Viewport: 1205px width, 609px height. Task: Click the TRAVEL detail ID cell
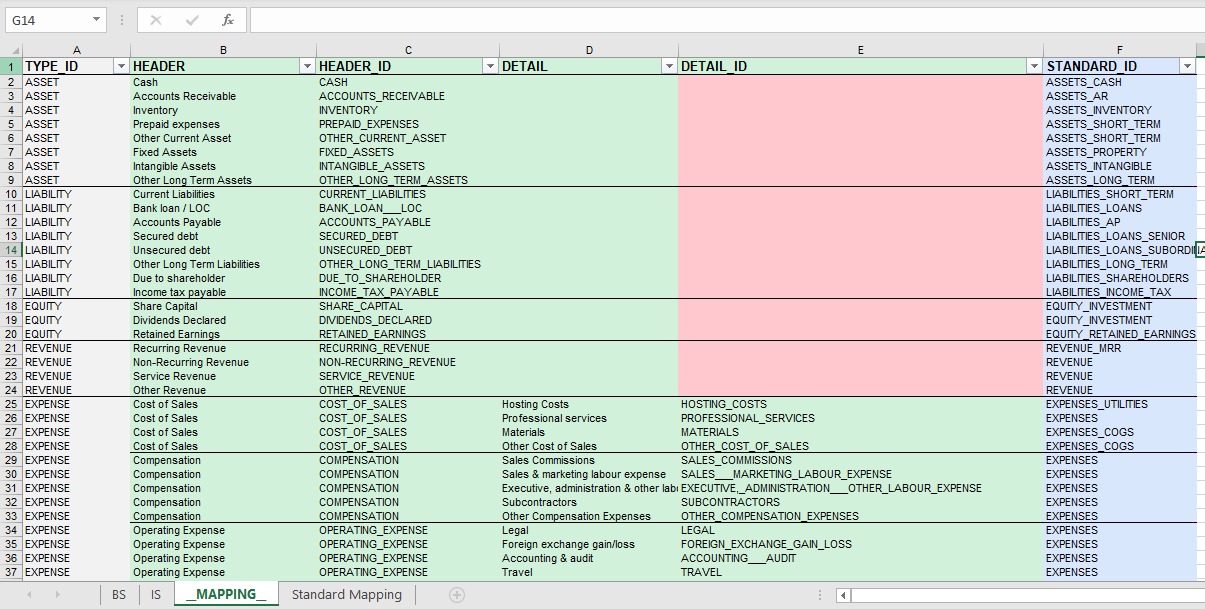click(x=861, y=572)
